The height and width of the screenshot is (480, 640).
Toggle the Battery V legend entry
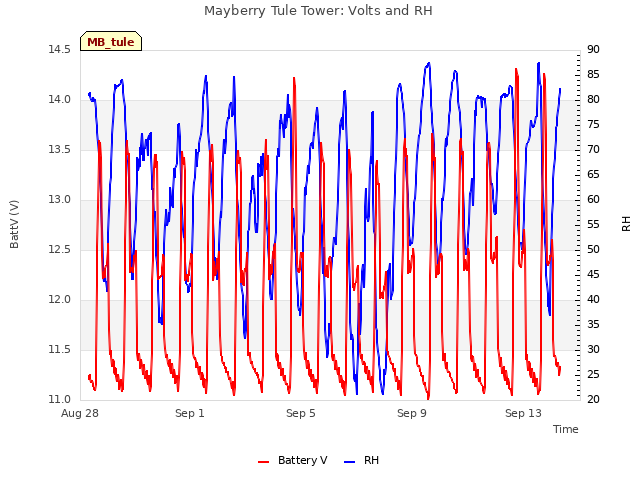293,460
